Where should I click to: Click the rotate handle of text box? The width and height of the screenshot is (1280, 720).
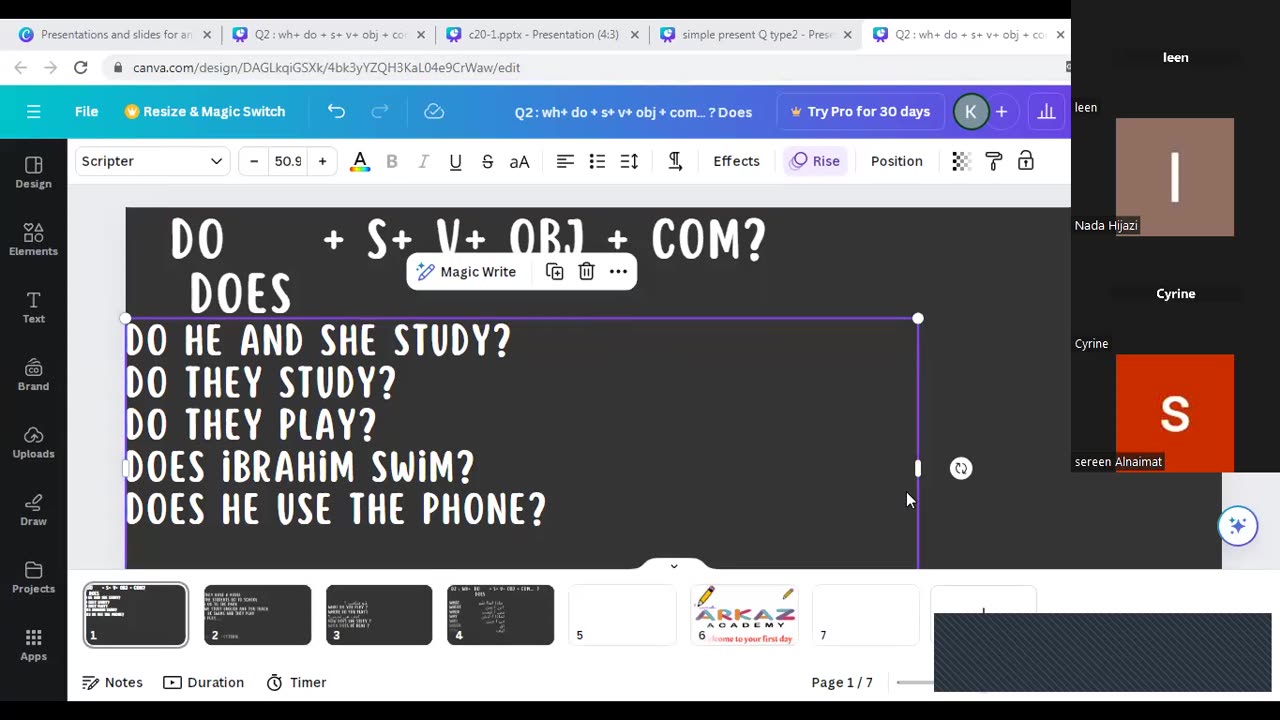(961, 468)
